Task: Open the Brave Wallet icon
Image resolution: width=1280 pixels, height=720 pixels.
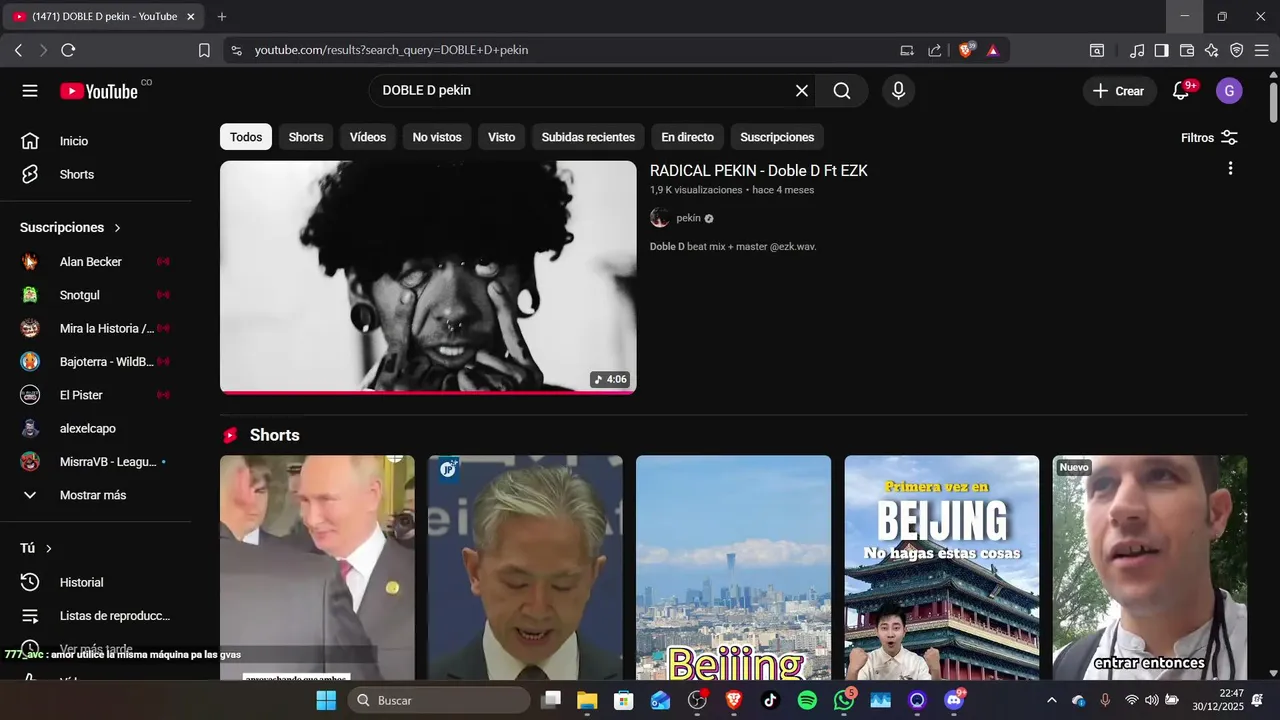Action: point(1187,50)
